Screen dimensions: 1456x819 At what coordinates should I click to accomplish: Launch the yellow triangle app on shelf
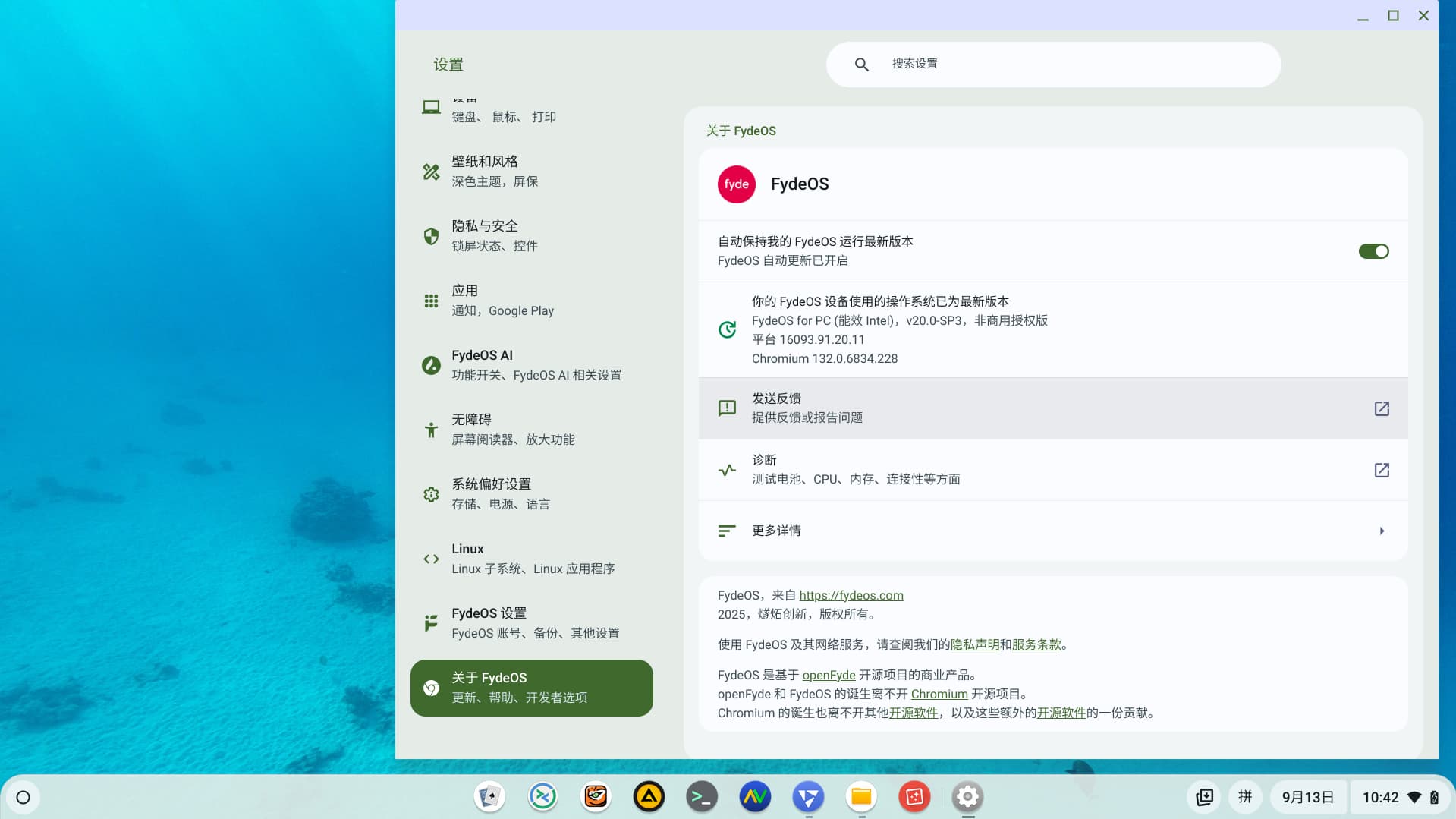[x=649, y=797]
